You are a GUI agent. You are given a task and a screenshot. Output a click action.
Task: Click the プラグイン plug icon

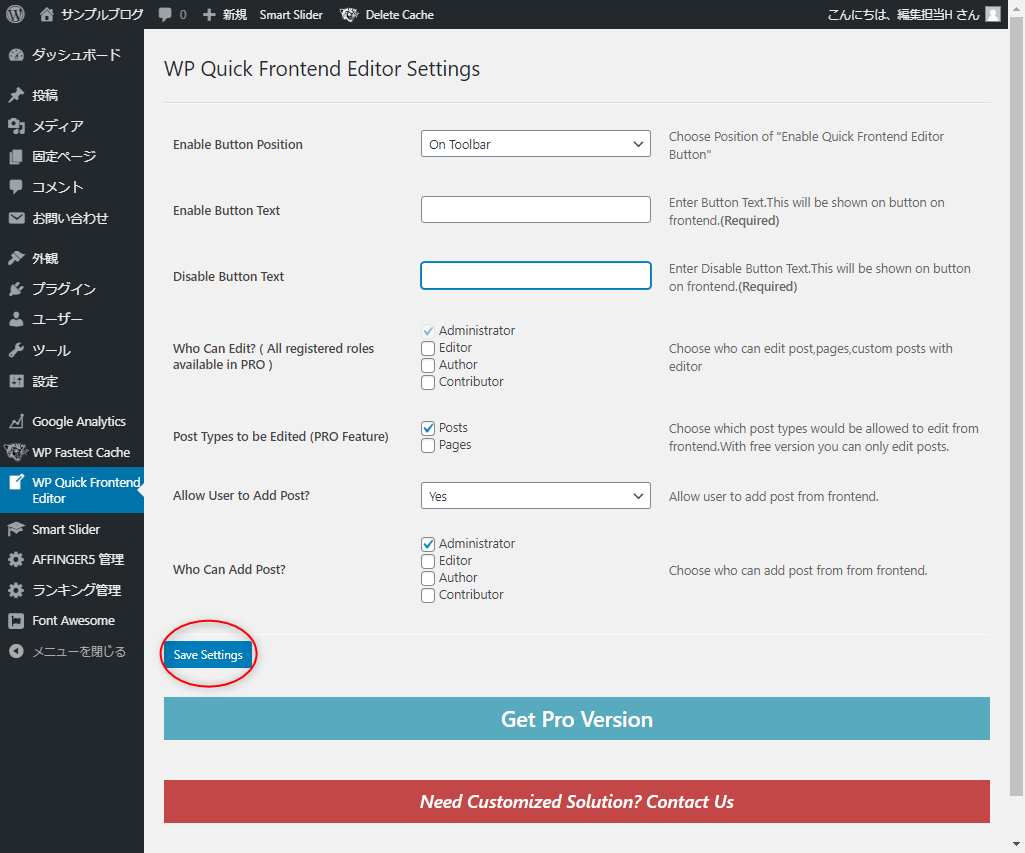coord(16,289)
